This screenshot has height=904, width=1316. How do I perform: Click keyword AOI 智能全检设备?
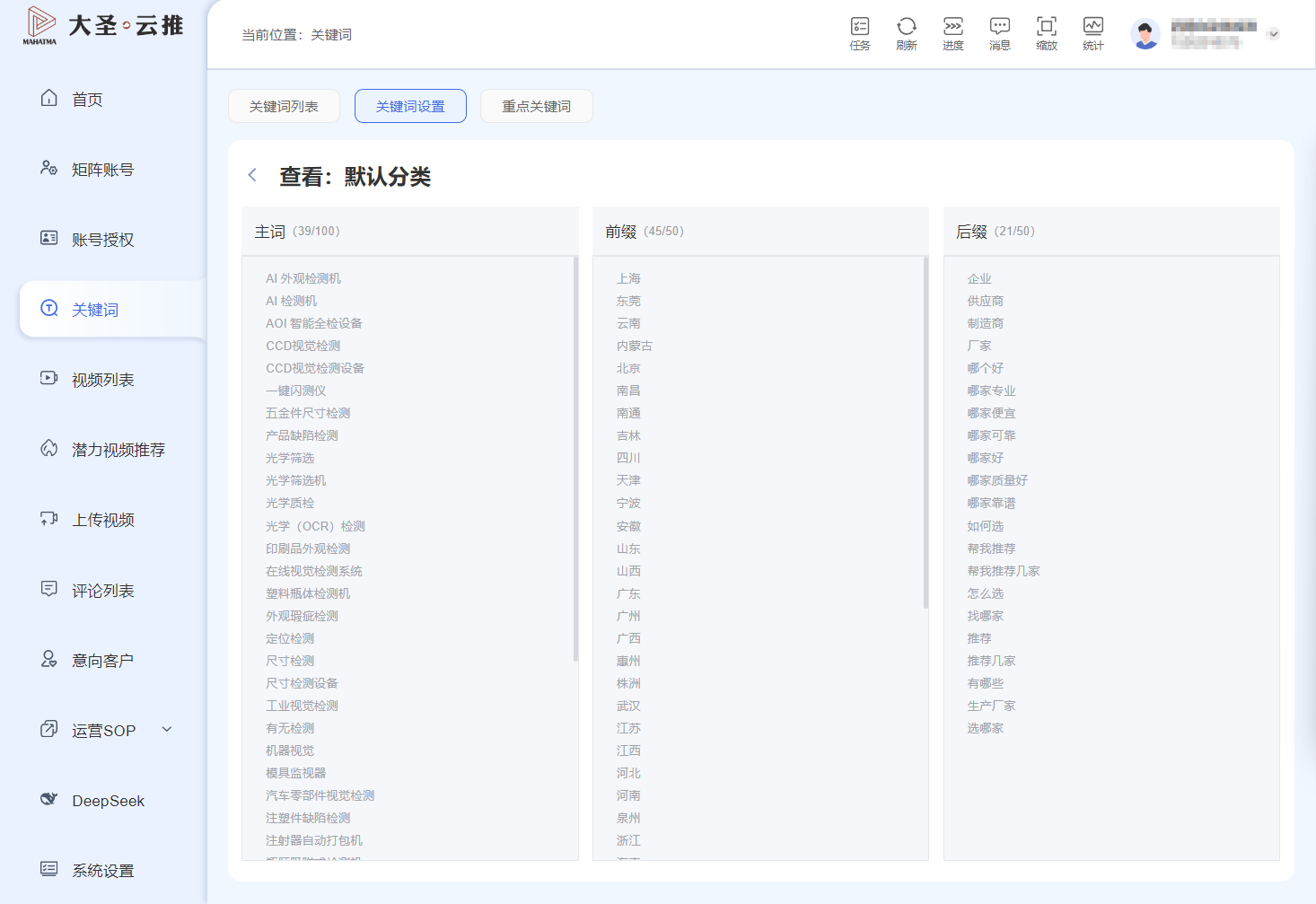tap(314, 323)
